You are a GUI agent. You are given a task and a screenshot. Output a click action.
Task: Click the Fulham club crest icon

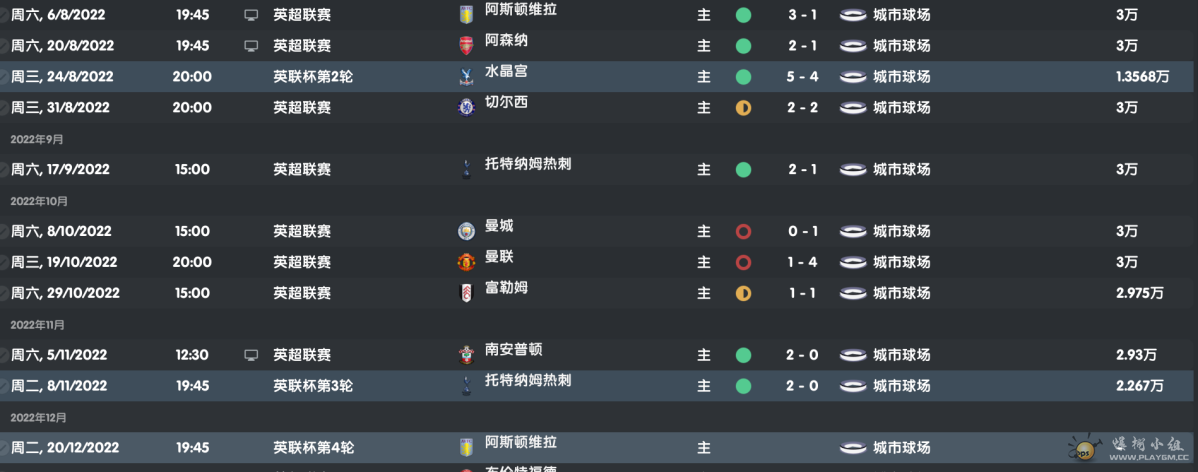(465, 293)
